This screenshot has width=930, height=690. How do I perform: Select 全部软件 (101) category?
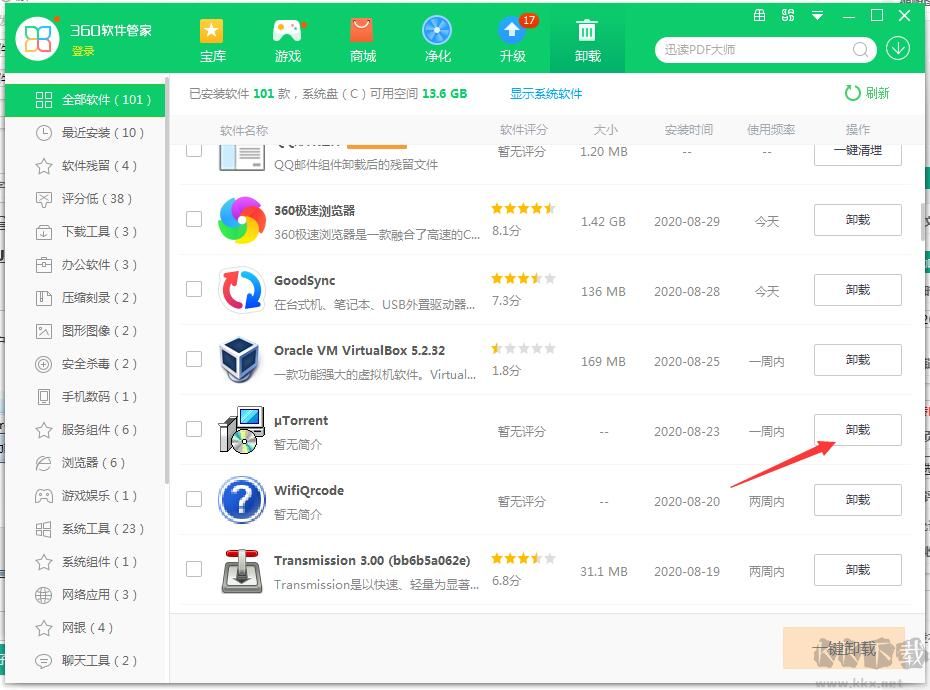tap(85, 100)
